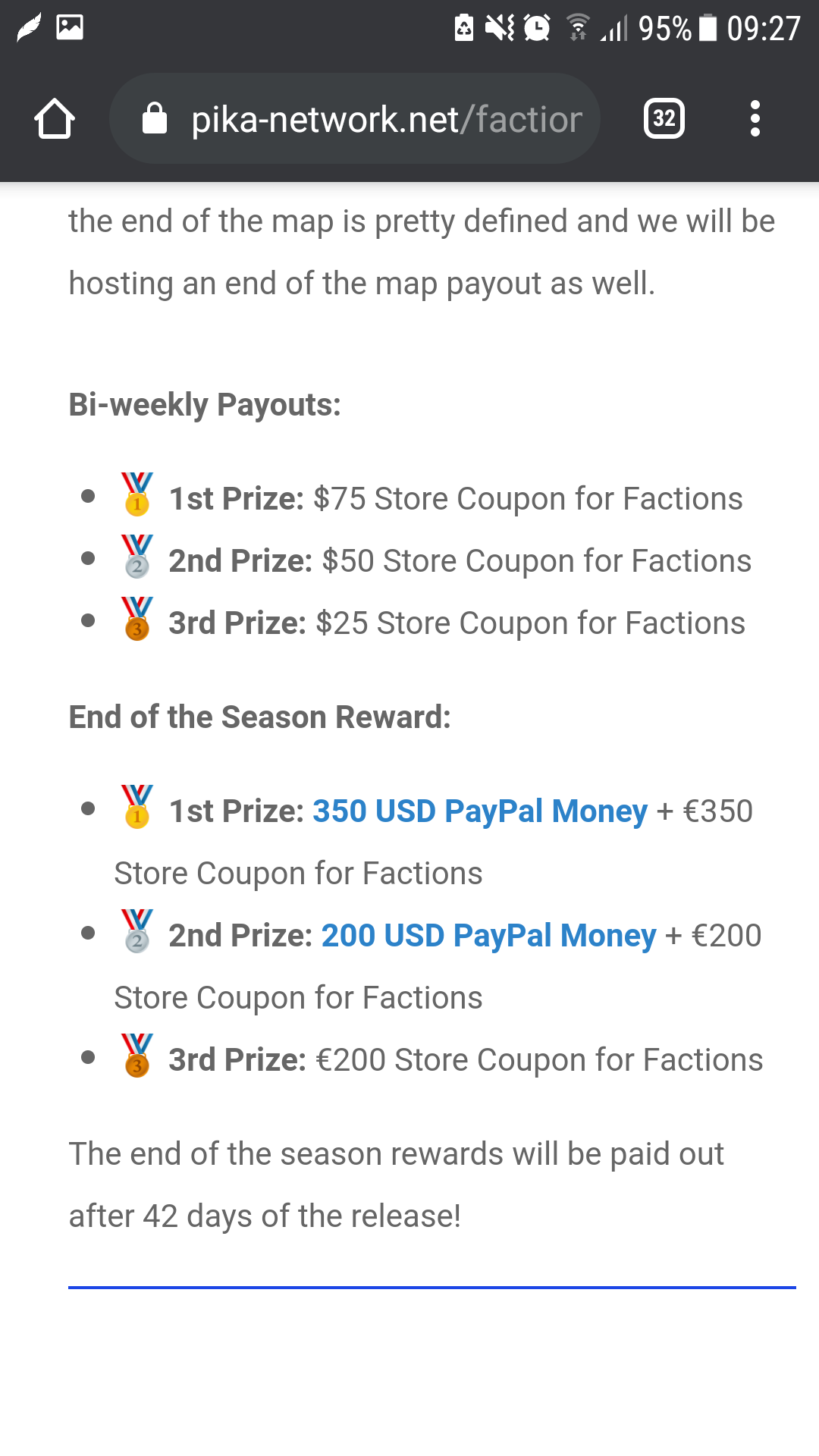Image resolution: width=819 pixels, height=1456 pixels.
Task: Tap the silver medal beside $50 Store Coupon
Action: 137,557
